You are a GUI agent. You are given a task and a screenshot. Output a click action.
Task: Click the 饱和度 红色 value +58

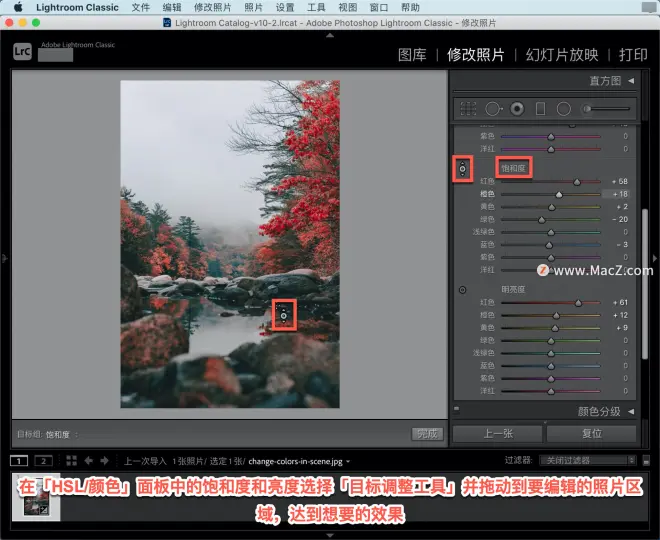coord(620,181)
